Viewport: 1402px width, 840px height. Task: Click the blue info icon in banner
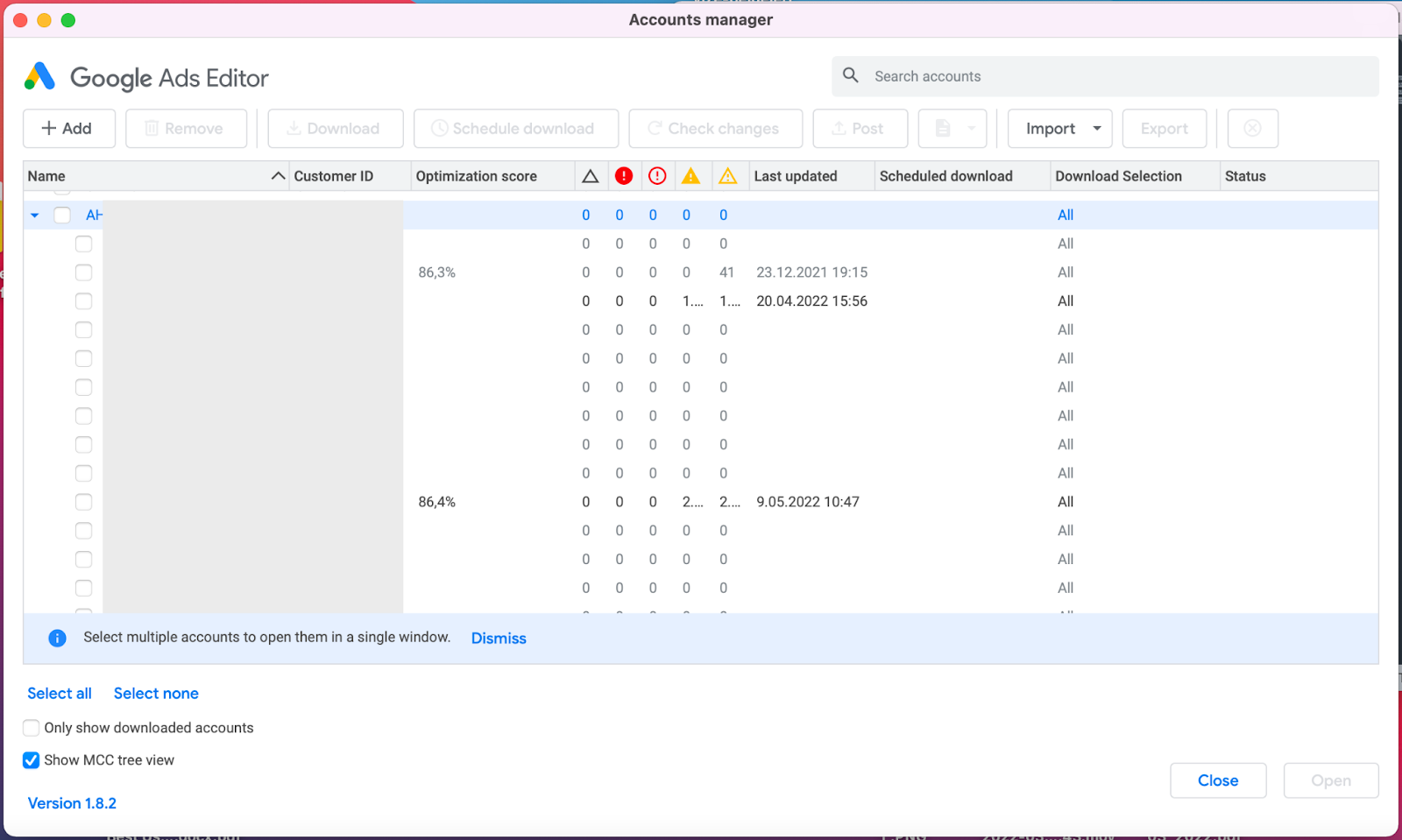[x=57, y=638]
